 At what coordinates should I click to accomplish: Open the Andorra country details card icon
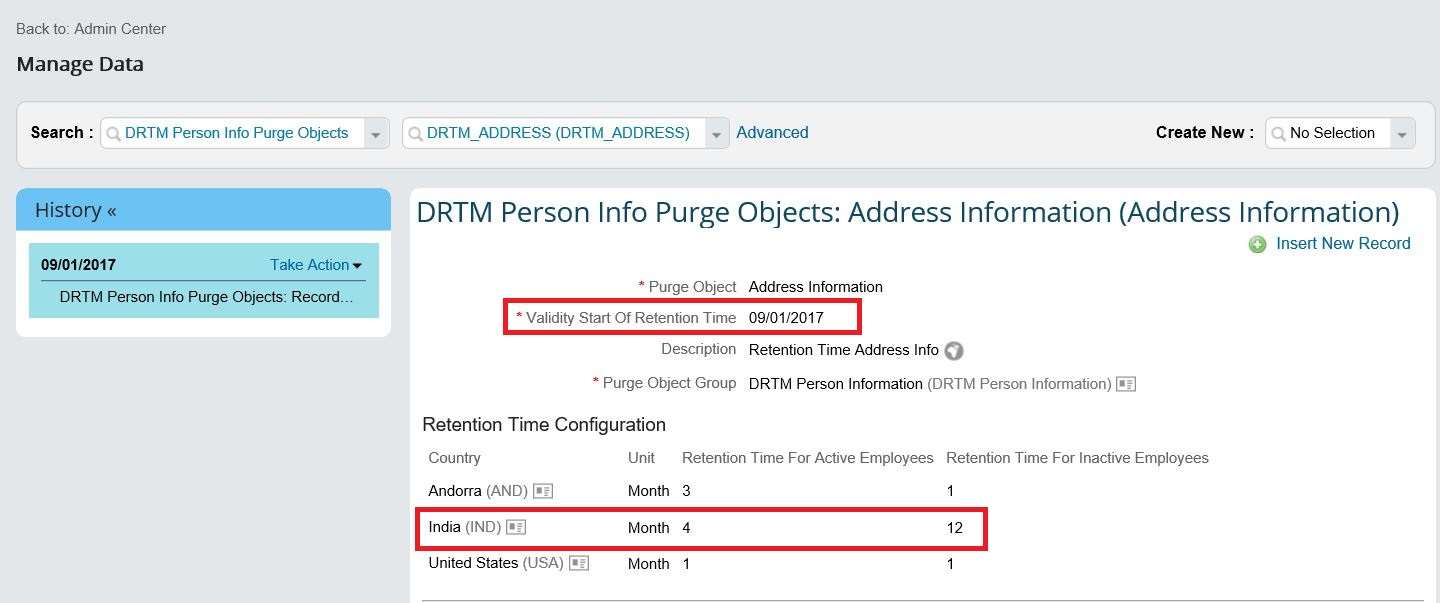[543, 491]
